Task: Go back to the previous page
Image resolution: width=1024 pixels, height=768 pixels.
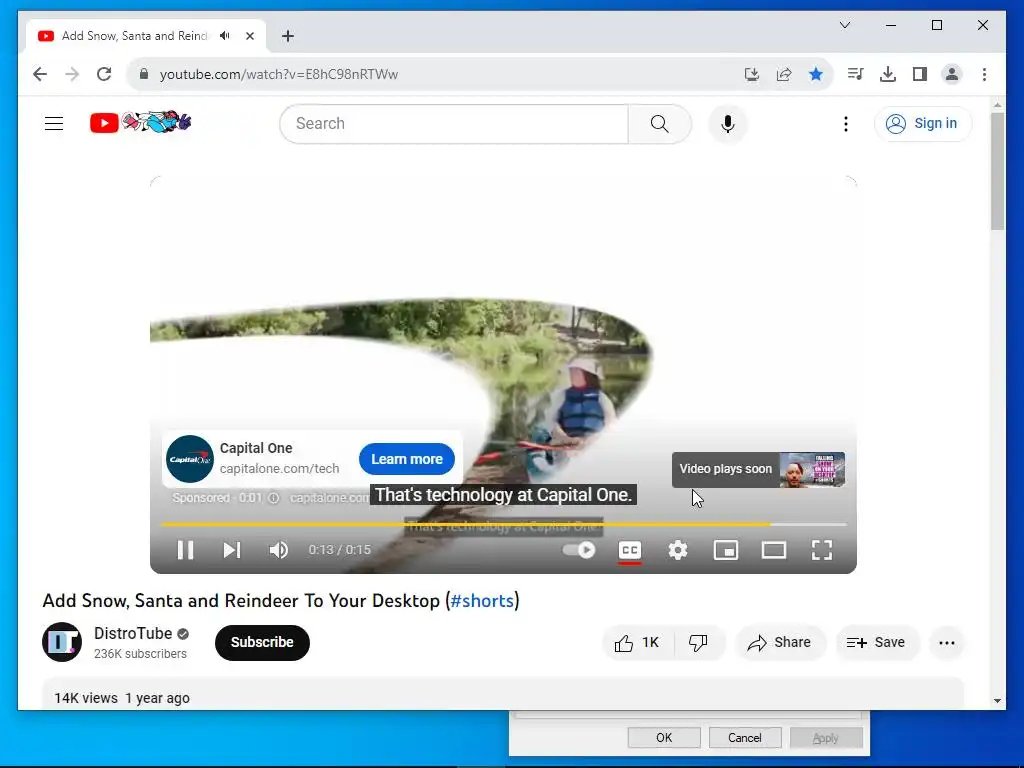Action: click(40, 74)
